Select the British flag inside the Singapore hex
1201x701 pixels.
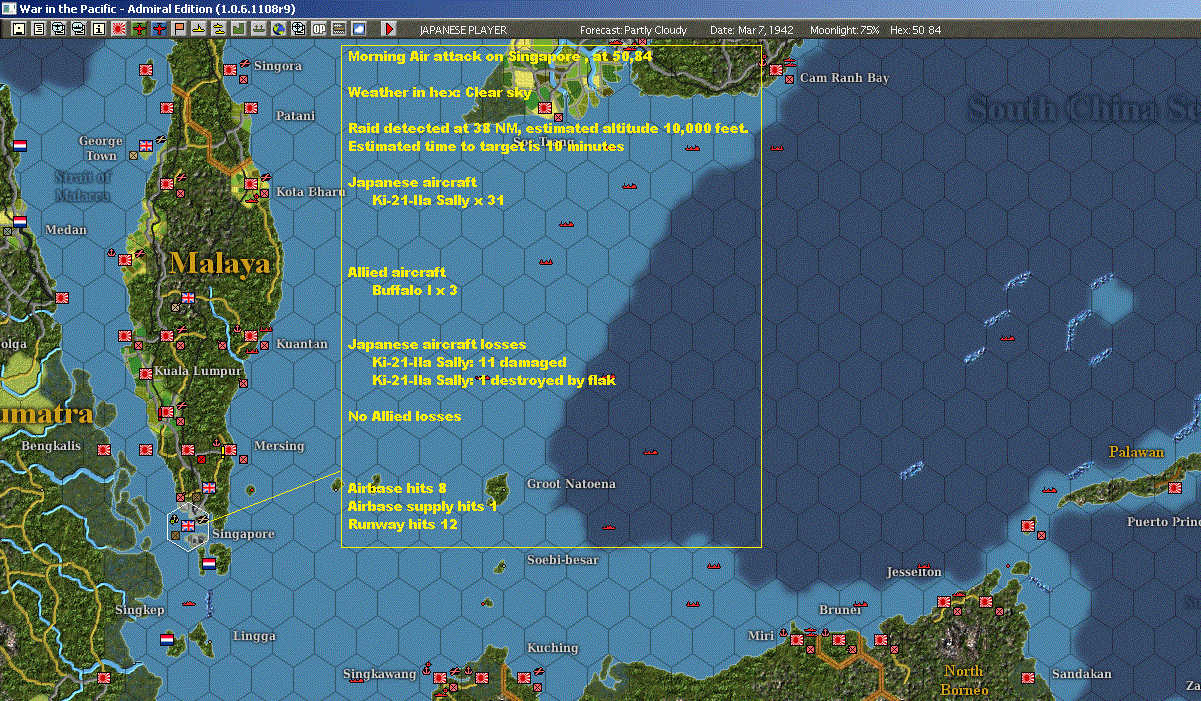[188, 526]
